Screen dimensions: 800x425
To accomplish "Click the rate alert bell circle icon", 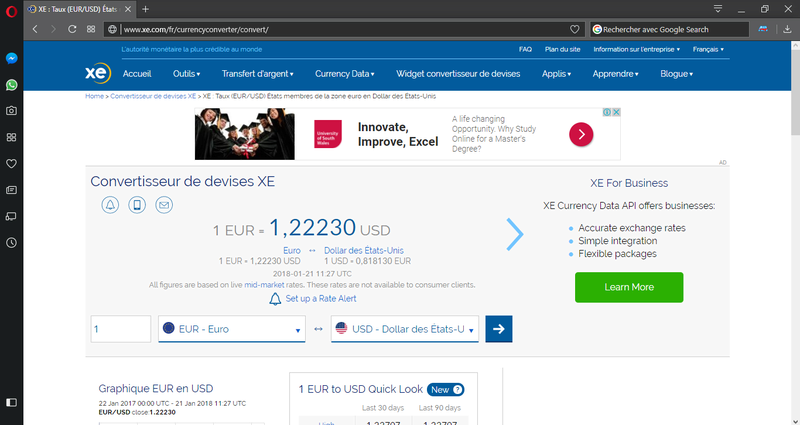I will coord(110,205).
